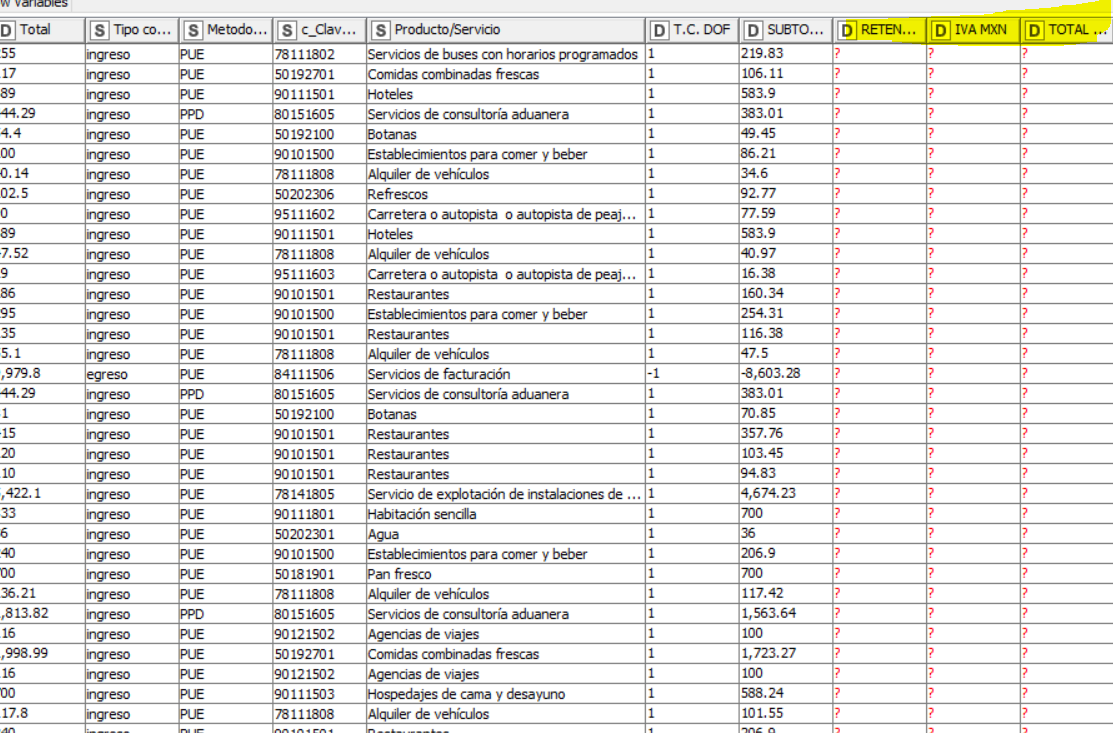
Task: Click the D type icon beside Total
Action: [6, 31]
